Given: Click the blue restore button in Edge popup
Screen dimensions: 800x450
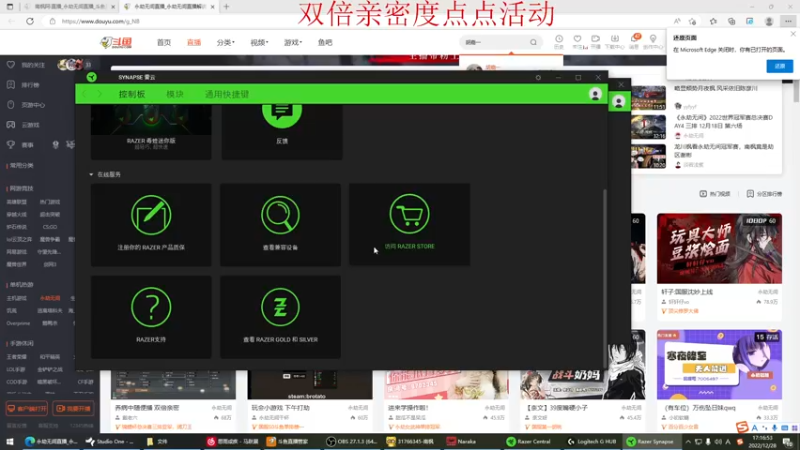Looking at the screenshot, I should (x=780, y=66).
